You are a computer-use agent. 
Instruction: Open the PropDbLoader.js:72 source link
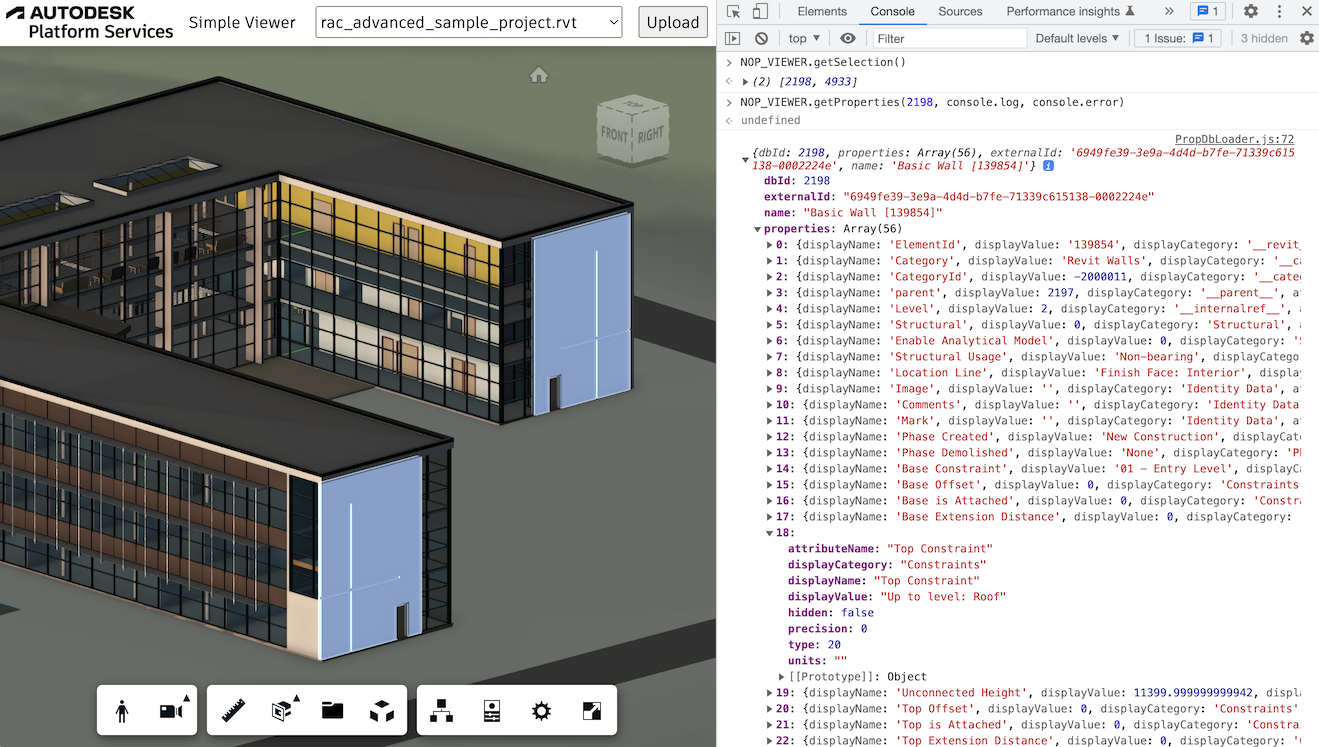[1234, 140]
